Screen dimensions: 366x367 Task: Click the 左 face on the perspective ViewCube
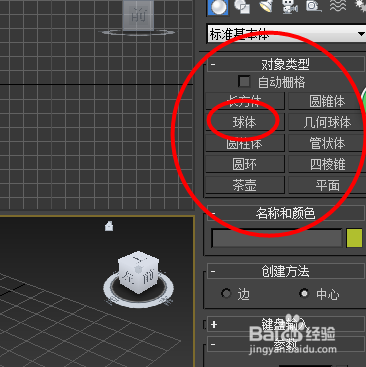click(128, 277)
